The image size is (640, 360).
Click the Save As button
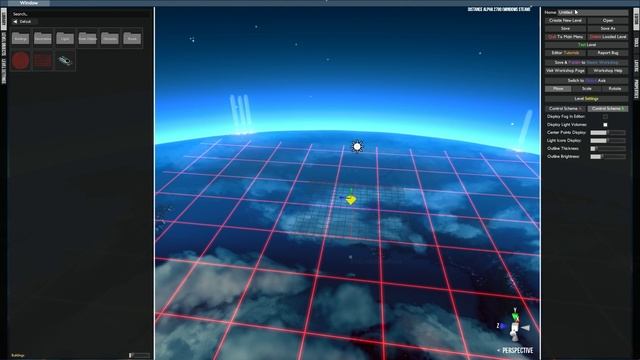tap(608, 28)
